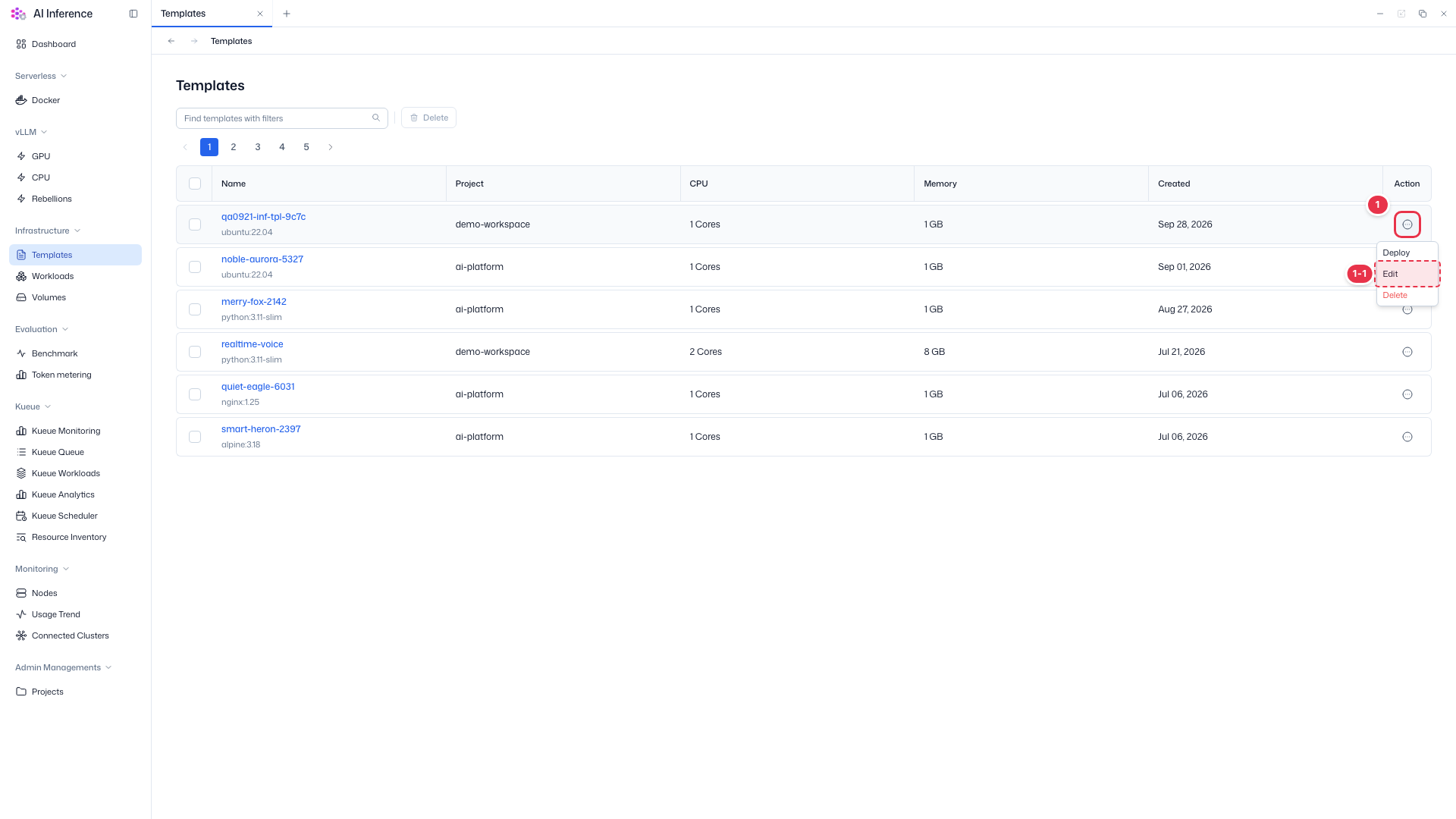The width and height of the screenshot is (1456, 819).
Task: Click the search magnifier icon
Action: (376, 118)
